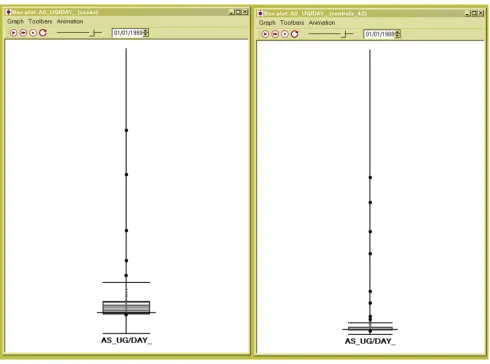
Task: Select the thin box in the controls box plot
Action: click(x=370, y=329)
